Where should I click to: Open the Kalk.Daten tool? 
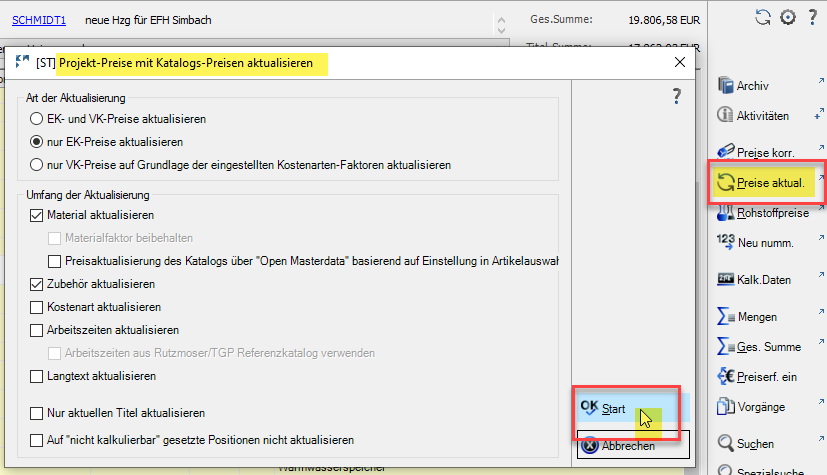(x=726, y=279)
